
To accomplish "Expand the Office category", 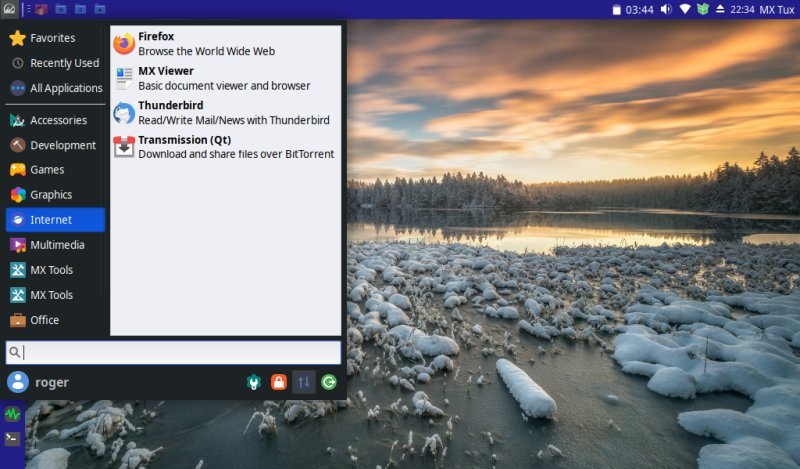I will tap(45, 320).
